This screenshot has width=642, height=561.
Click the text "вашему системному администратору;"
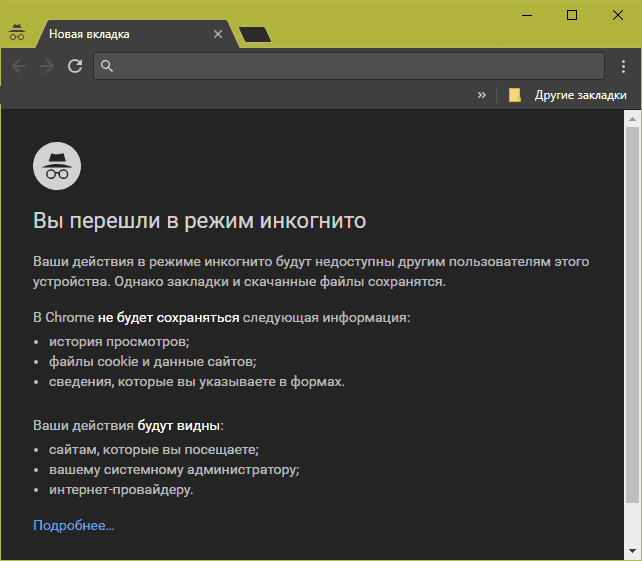point(174,470)
